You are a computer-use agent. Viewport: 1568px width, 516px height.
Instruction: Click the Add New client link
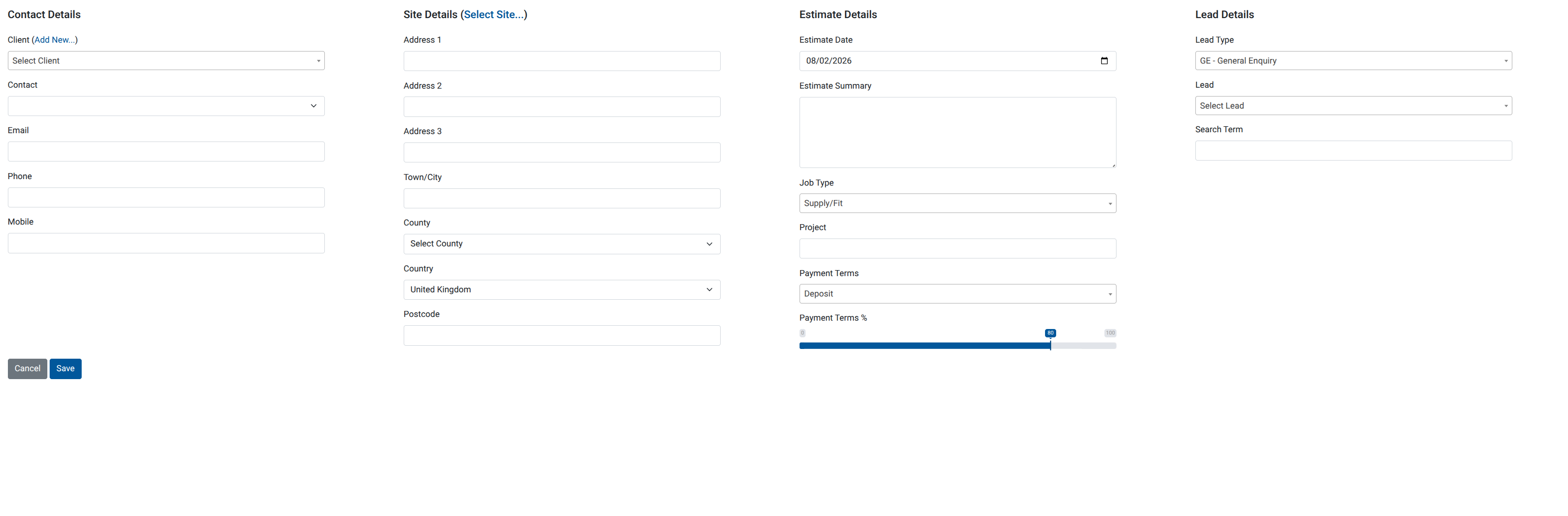tap(55, 40)
